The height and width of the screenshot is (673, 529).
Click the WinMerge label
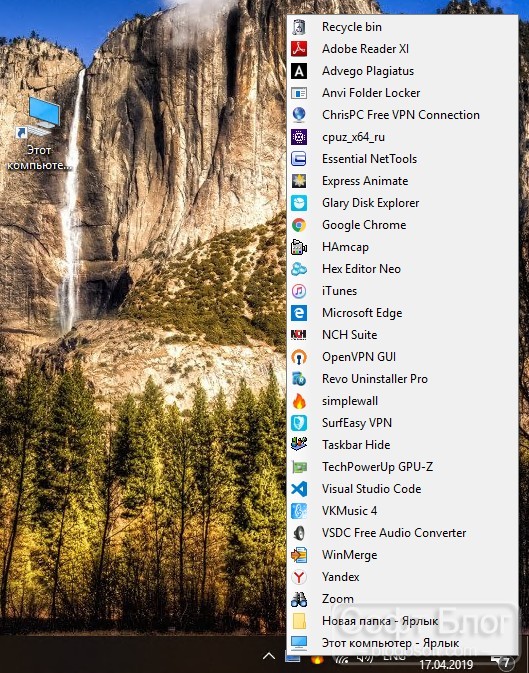pos(350,555)
